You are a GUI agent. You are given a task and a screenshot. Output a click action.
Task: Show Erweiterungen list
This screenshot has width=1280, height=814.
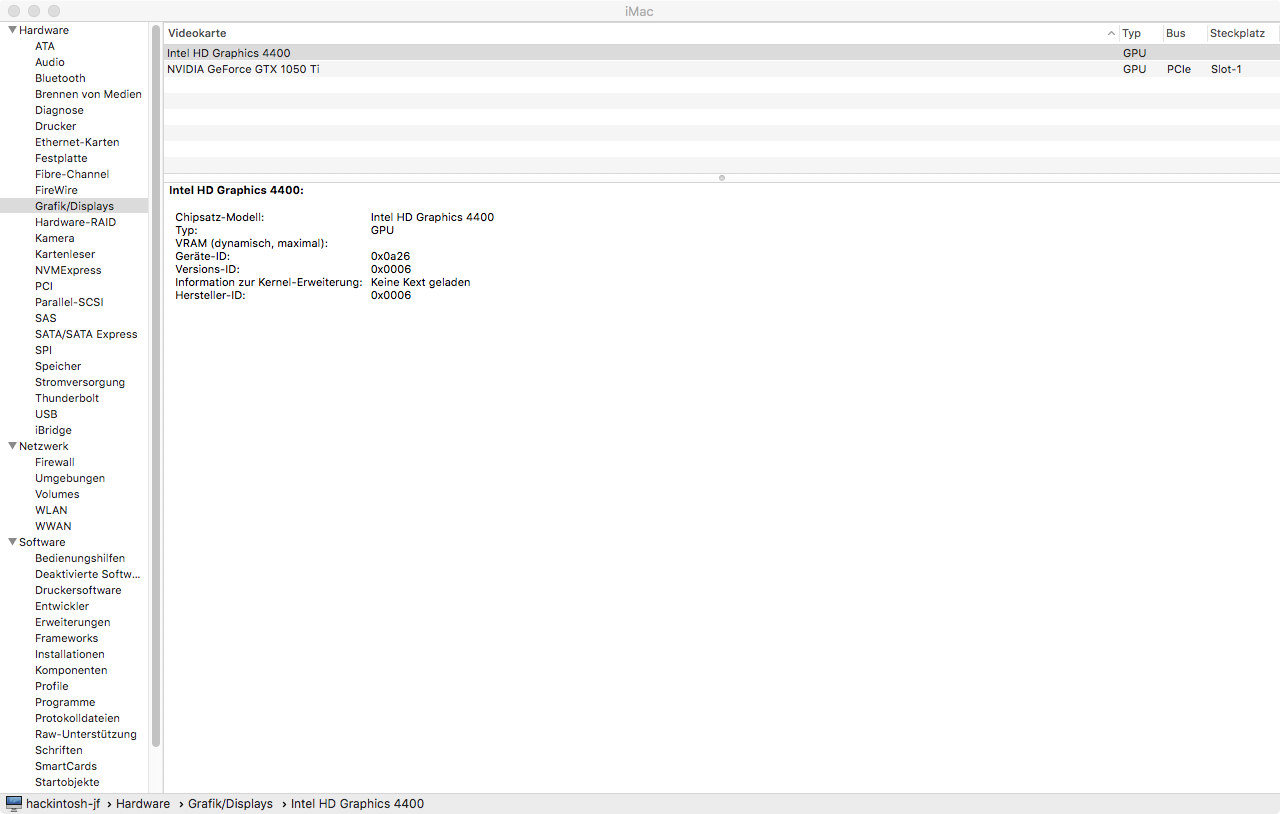(73, 622)
